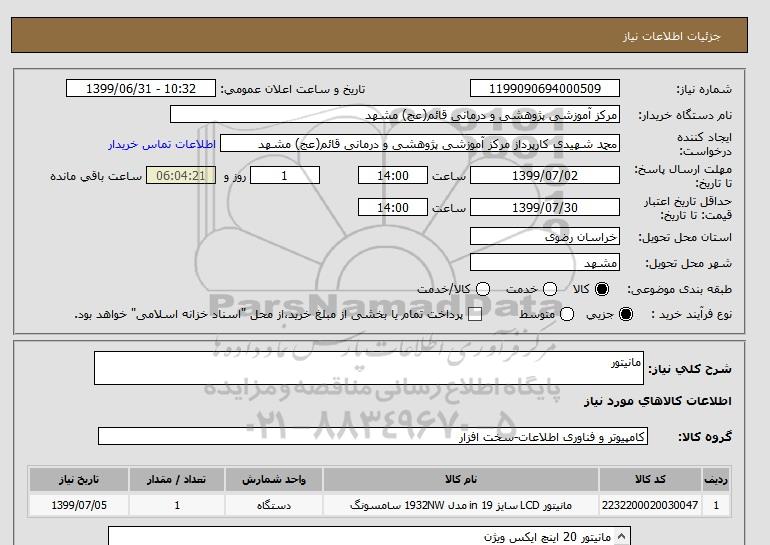Click the notes text مانیتور 20 اینچ ایکس ویژن

tap(547, 537)
